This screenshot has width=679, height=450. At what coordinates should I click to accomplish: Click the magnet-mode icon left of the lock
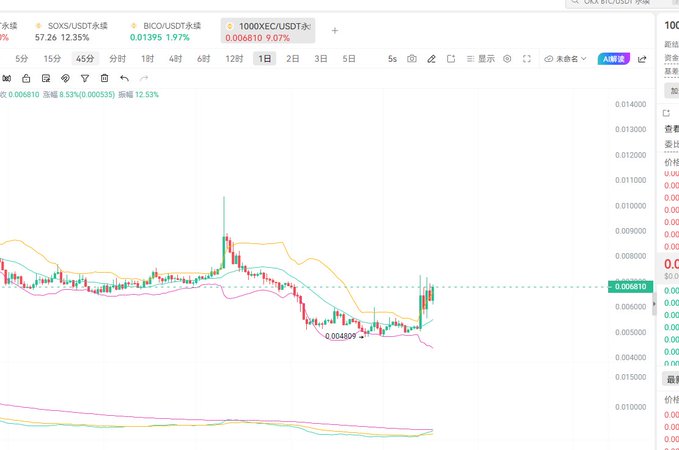(x=6, y=78)
